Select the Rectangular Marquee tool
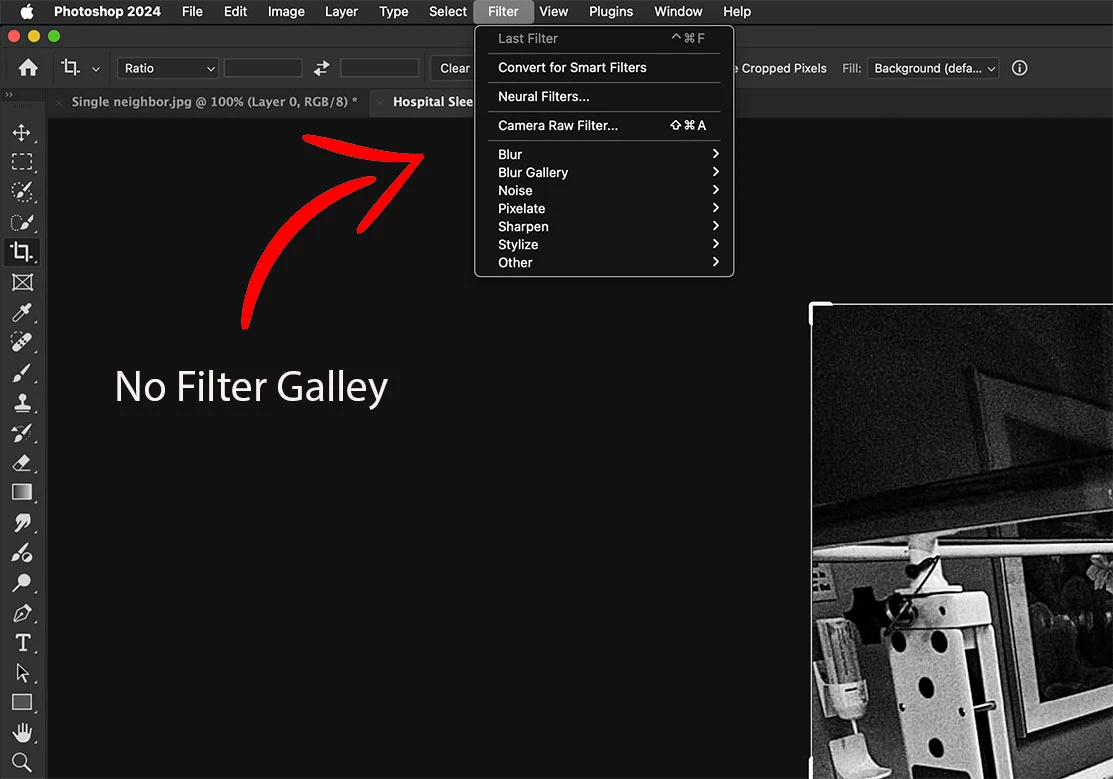1113x779 pixels. (21, 162)
